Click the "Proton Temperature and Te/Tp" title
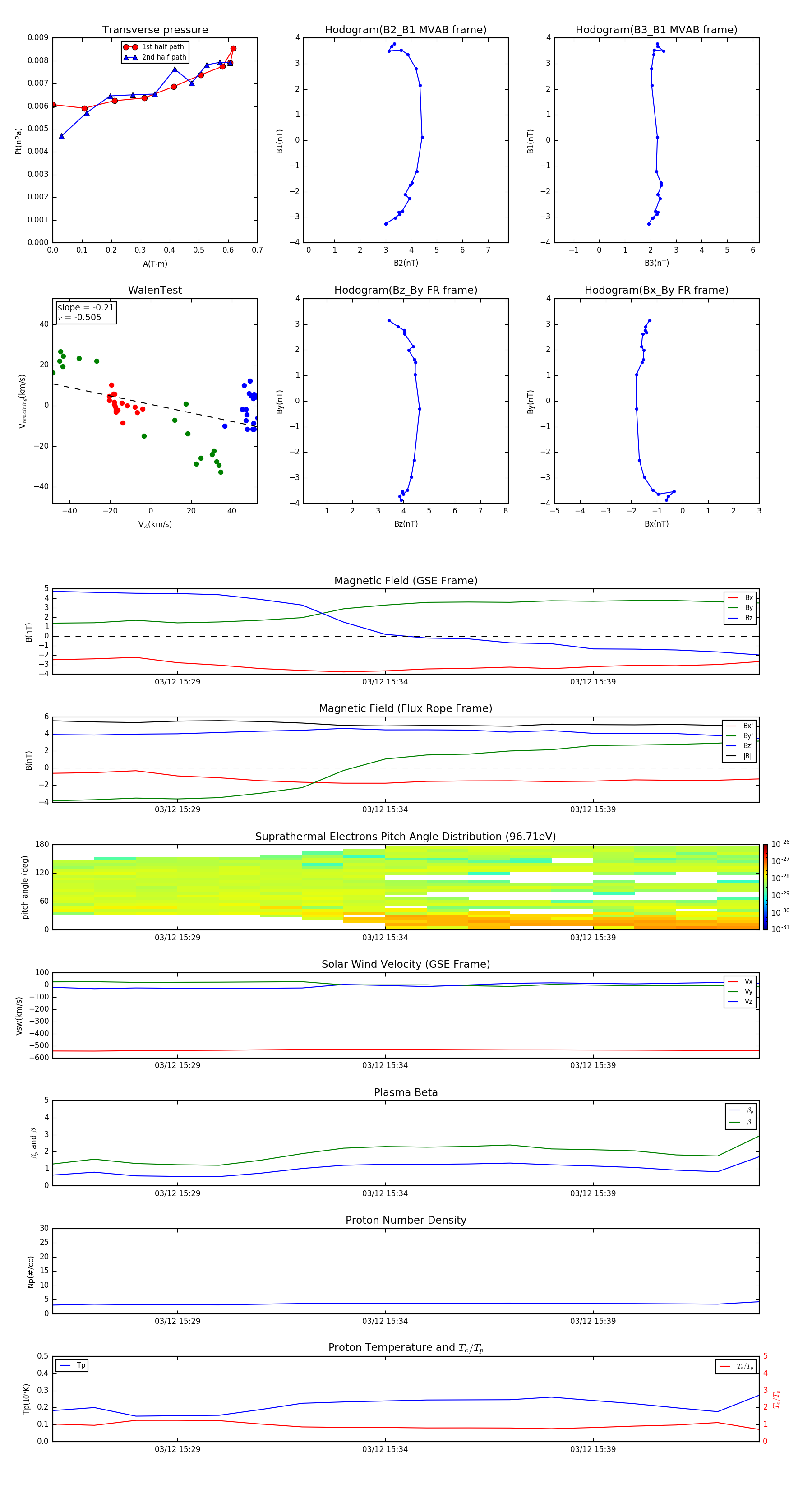 406,1349
